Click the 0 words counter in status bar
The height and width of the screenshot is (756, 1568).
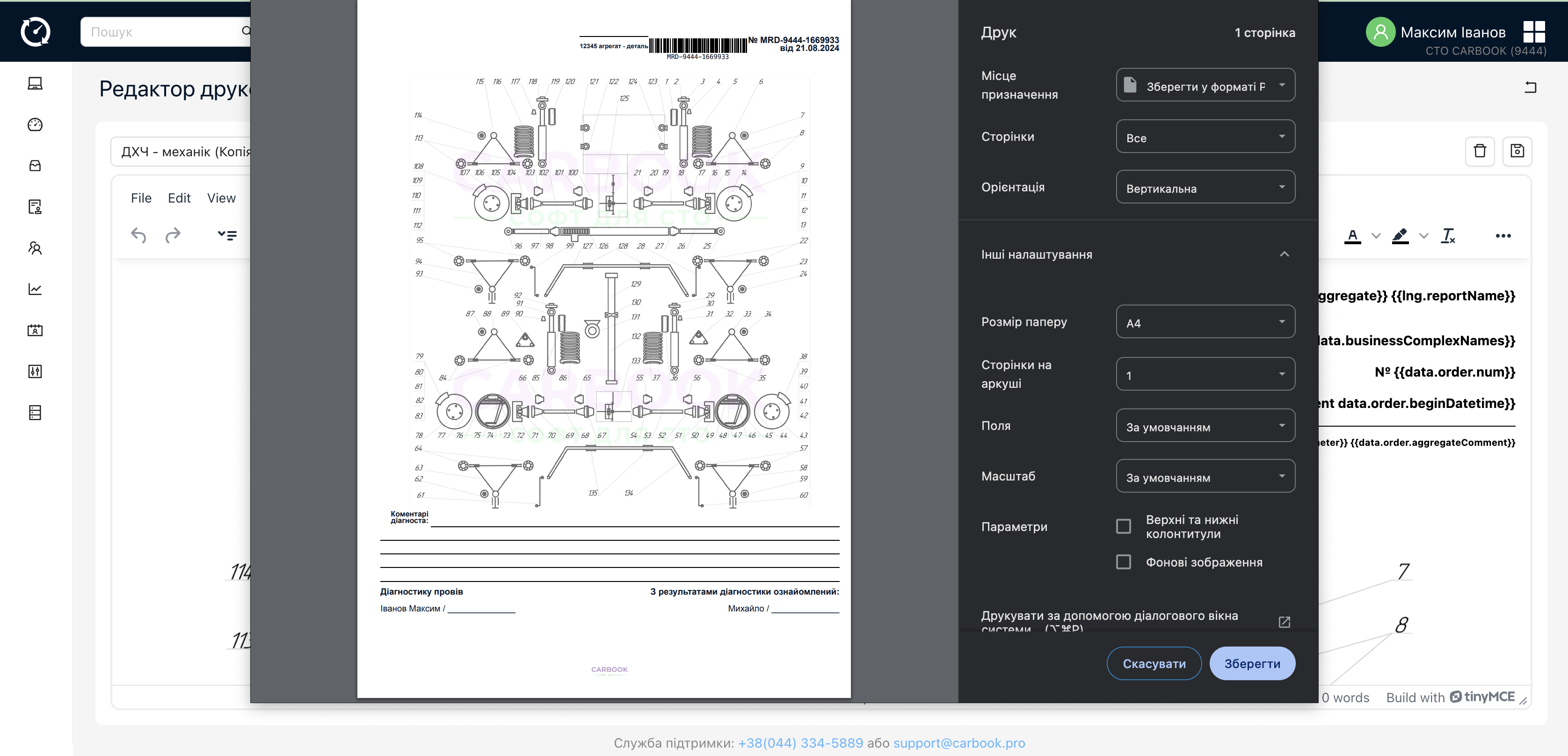(x=1345, y=698)
